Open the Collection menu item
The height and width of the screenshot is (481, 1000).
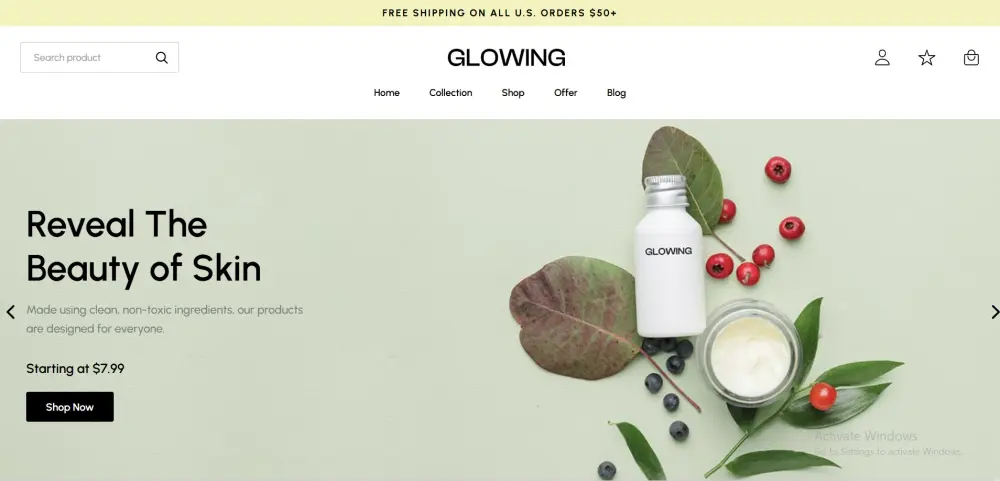(x=450, y=92)
